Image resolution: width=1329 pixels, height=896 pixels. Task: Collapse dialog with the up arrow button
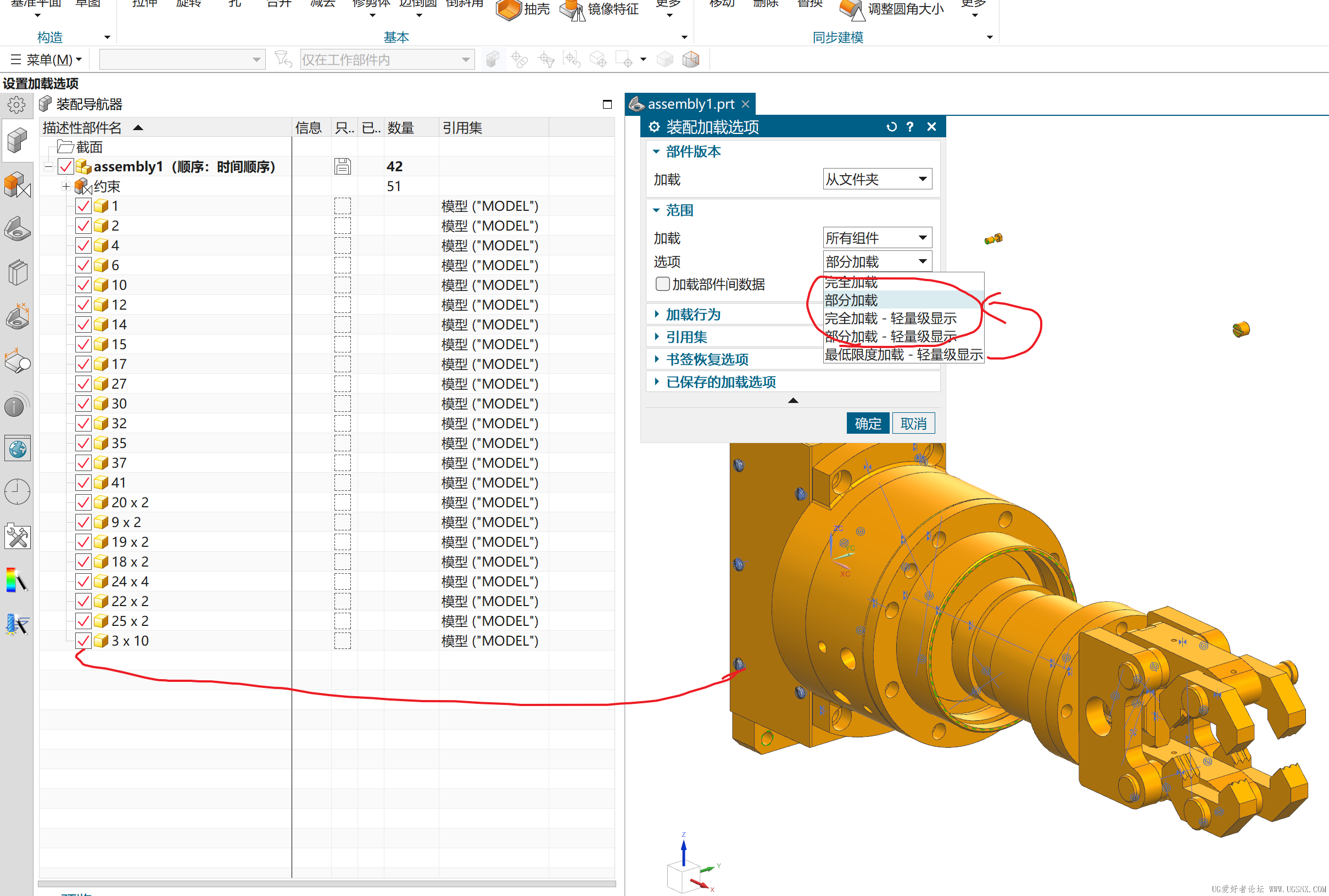pos(793,401)
